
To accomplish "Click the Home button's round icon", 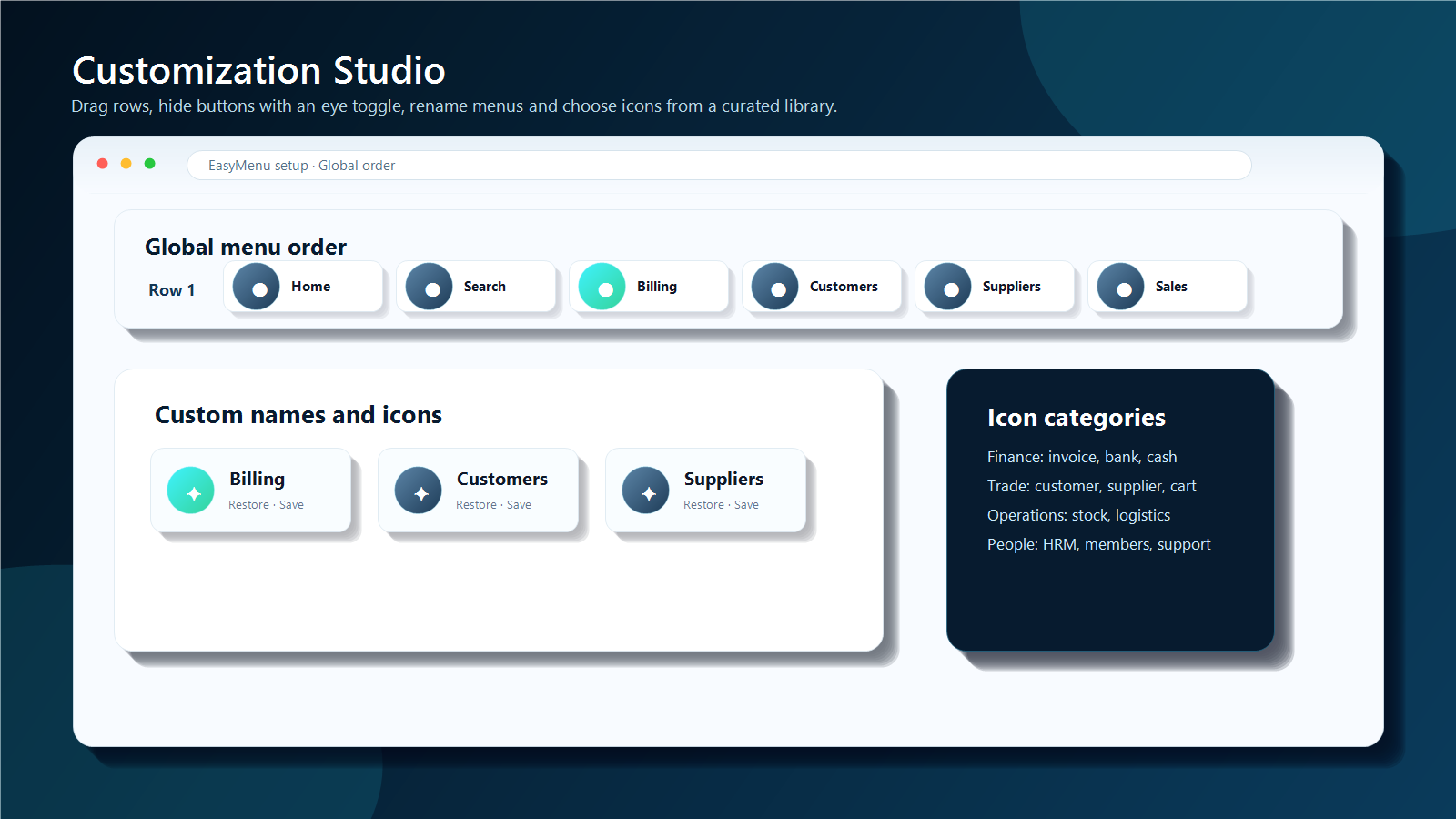I will [x=256, y=287].
